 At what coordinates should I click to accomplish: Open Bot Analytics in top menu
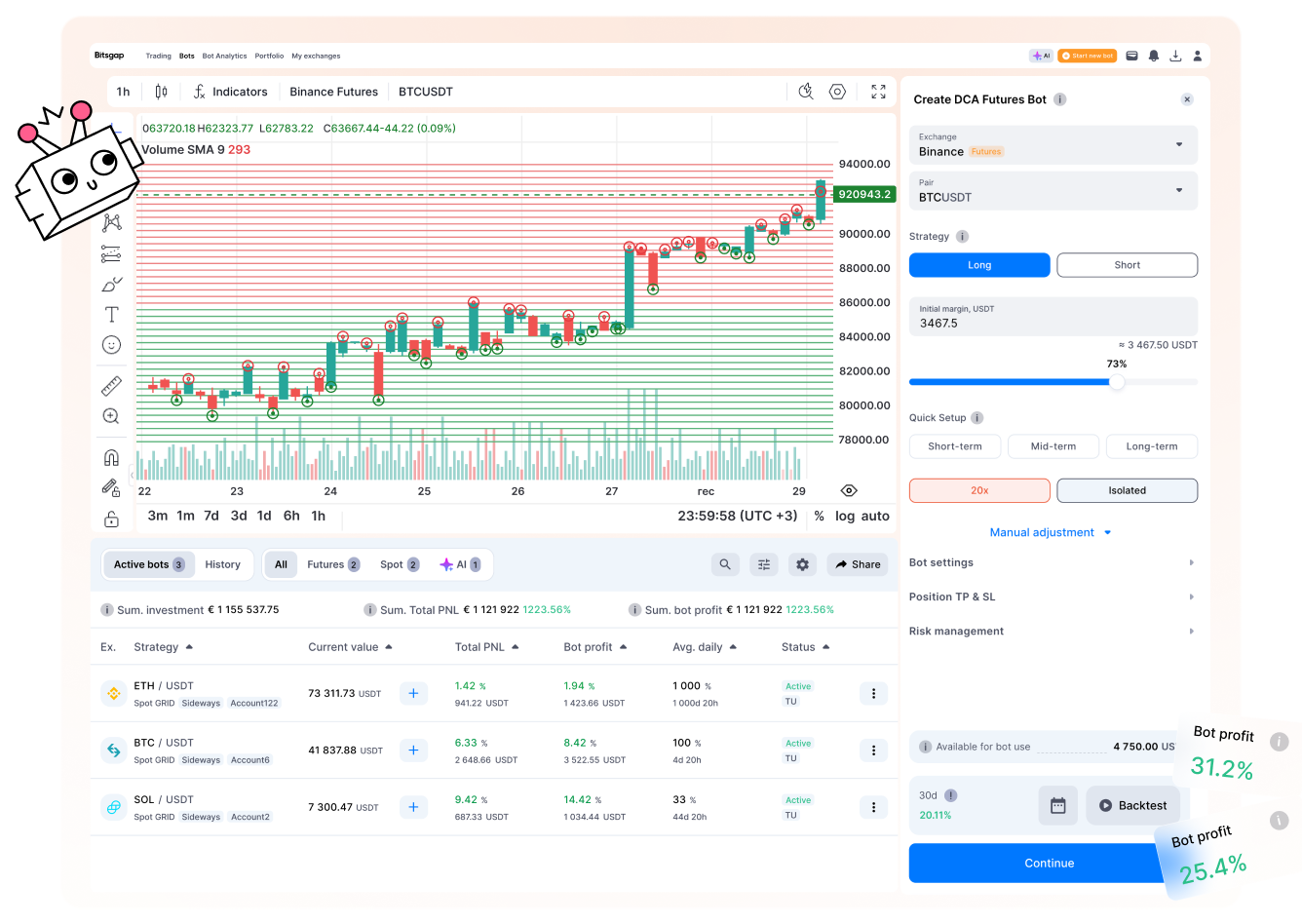[224, 56]
